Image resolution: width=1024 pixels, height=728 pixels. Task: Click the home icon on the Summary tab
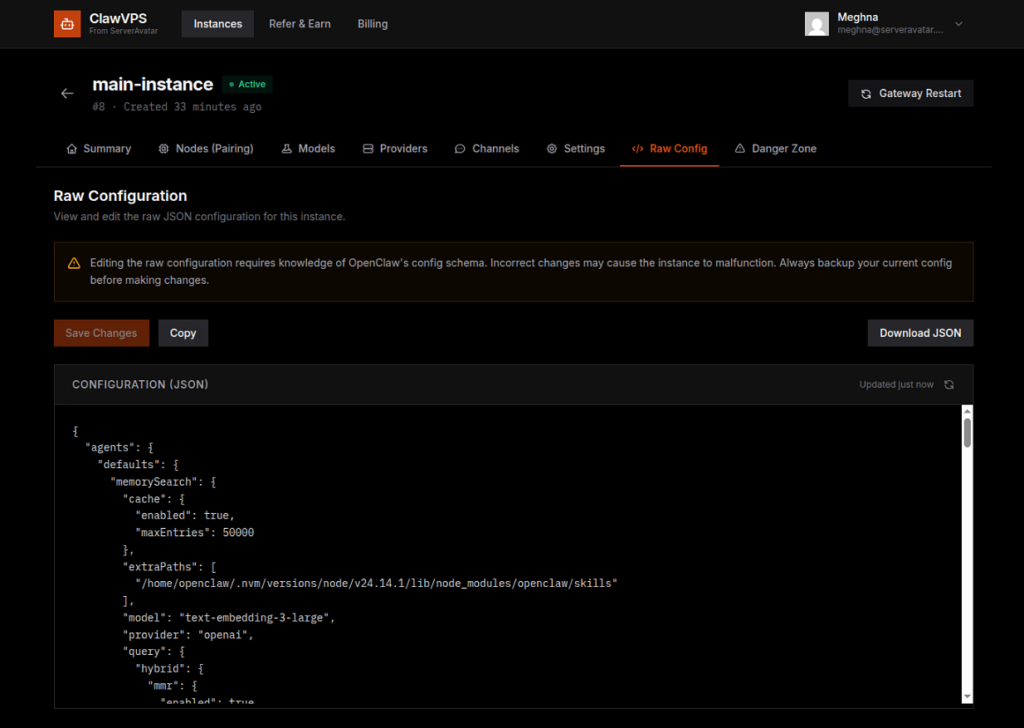[x=71, y=148]
